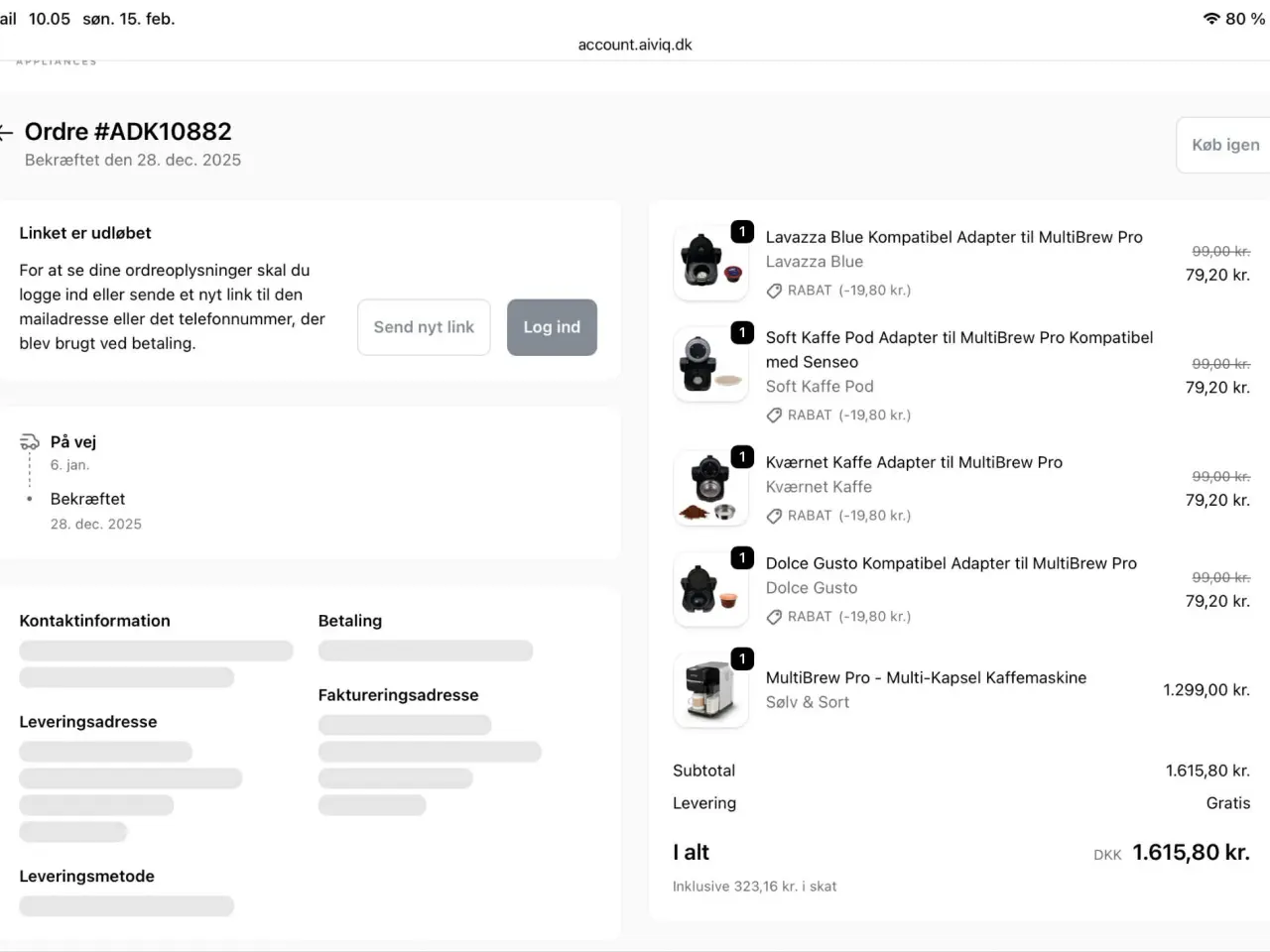Select the Soft Kaffe Pod Adapter title
This screenshot has width=1270, height=952.
[959, 350]
